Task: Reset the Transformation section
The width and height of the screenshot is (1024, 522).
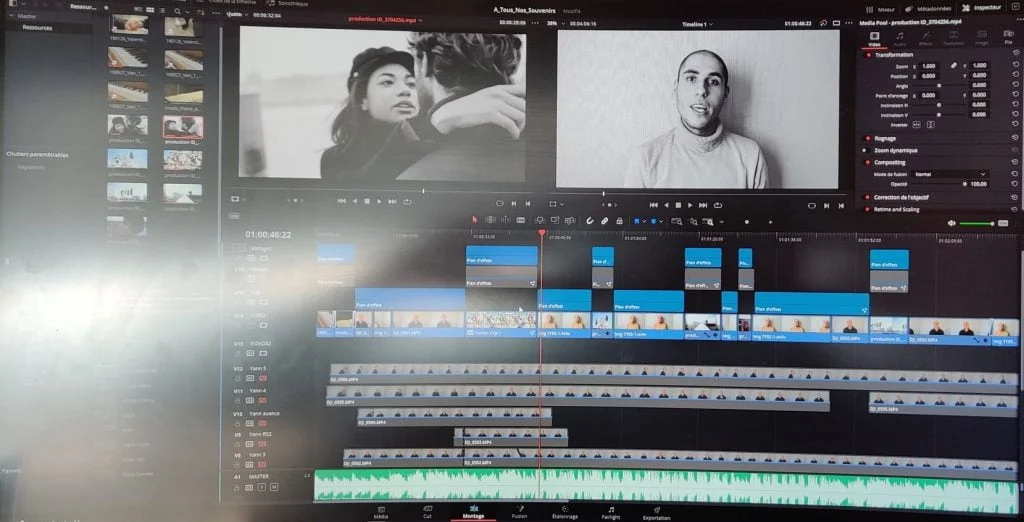Action: point(1016,52)
